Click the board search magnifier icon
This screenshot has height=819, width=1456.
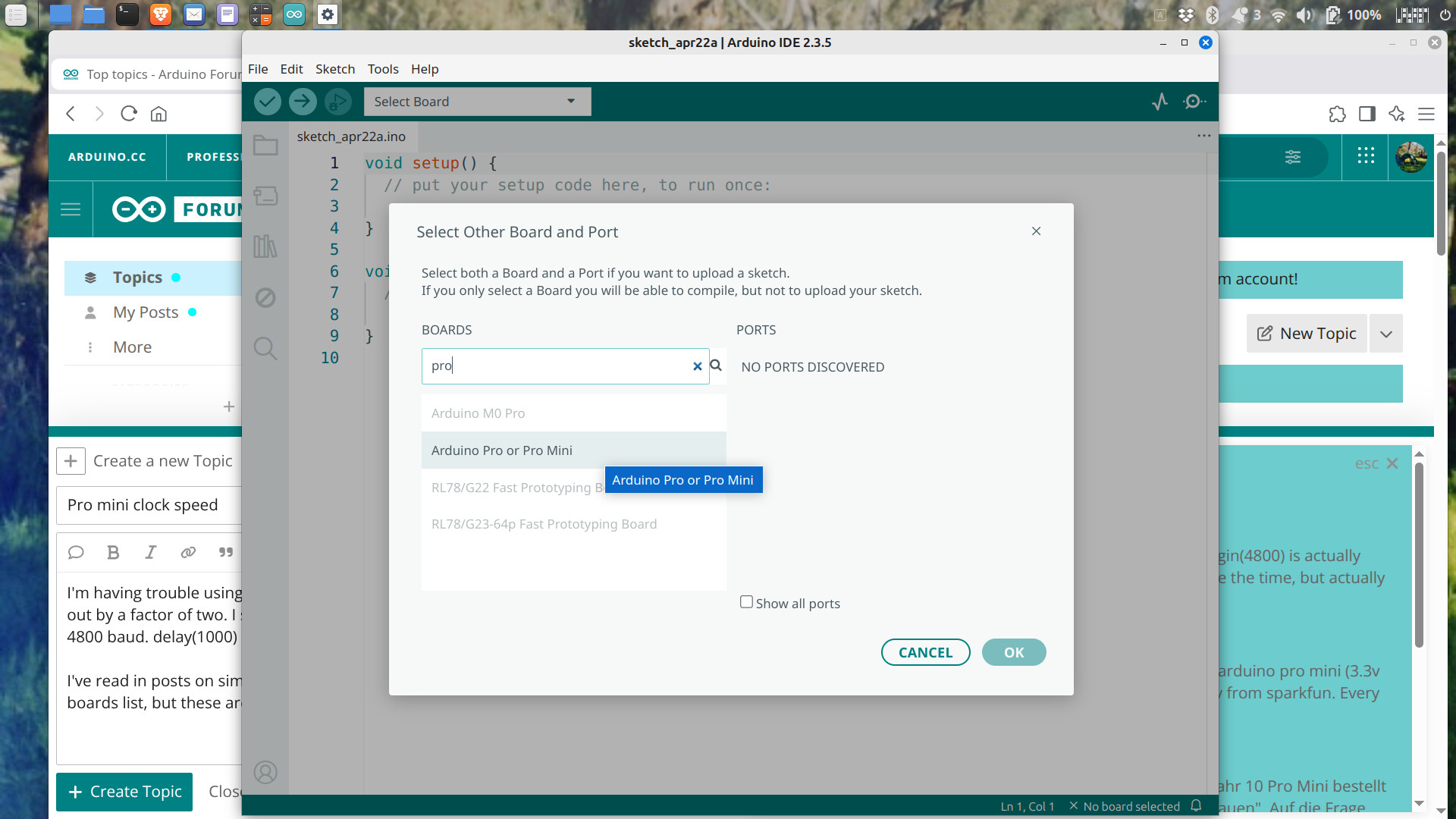click(x=716, y=366)
